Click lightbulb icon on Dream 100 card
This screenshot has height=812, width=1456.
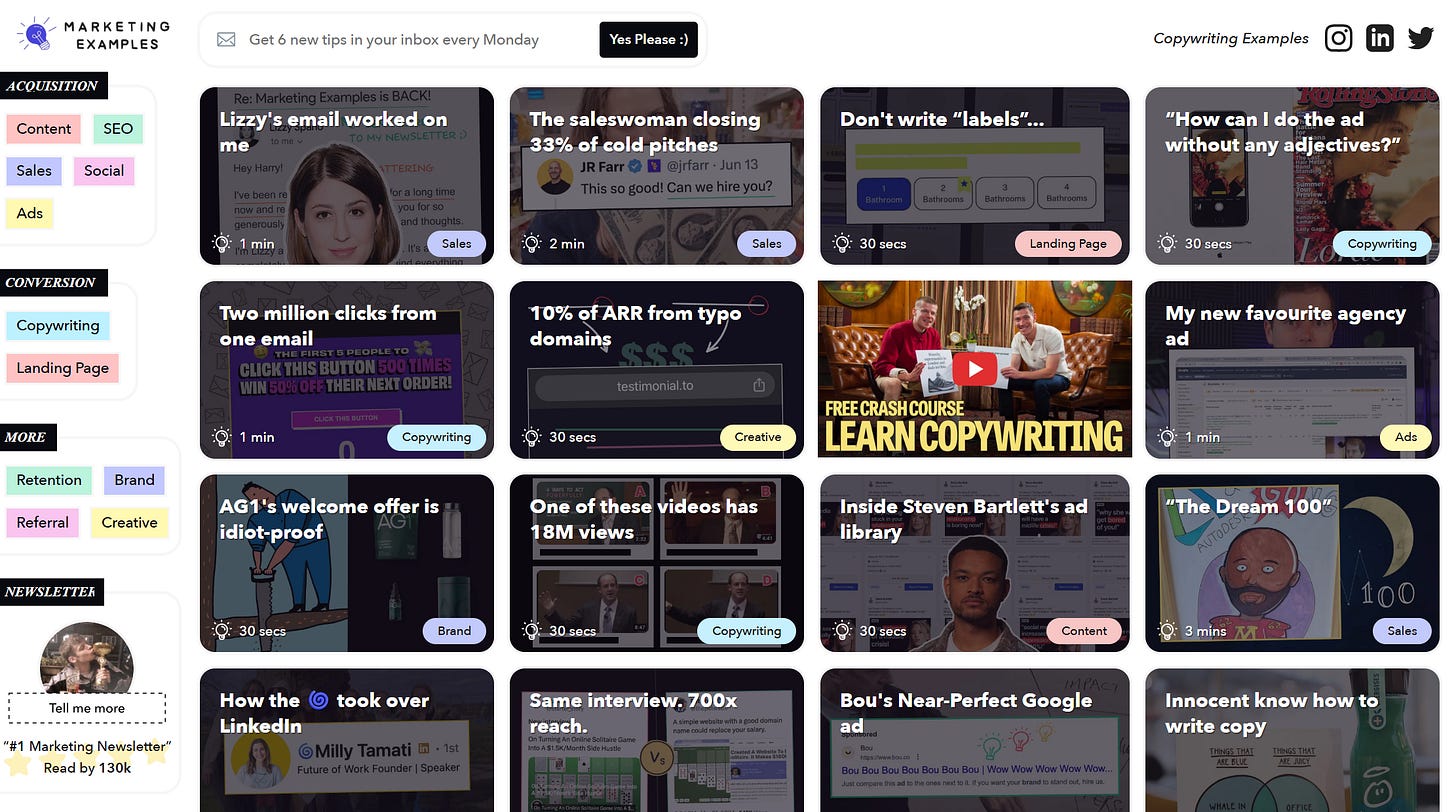tap(1167, 630)
